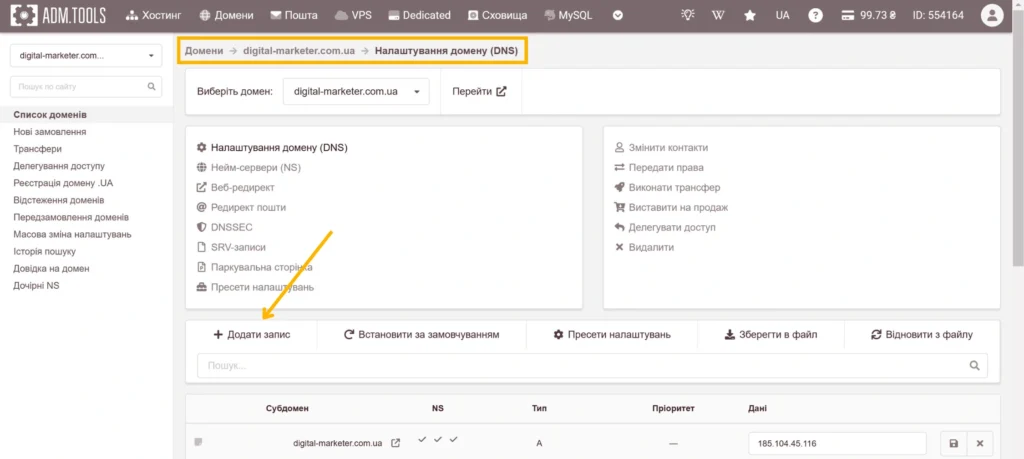Open the Пошта menu
The height and width of the screenshot is (459, 1024).
(x=294, y=15)
